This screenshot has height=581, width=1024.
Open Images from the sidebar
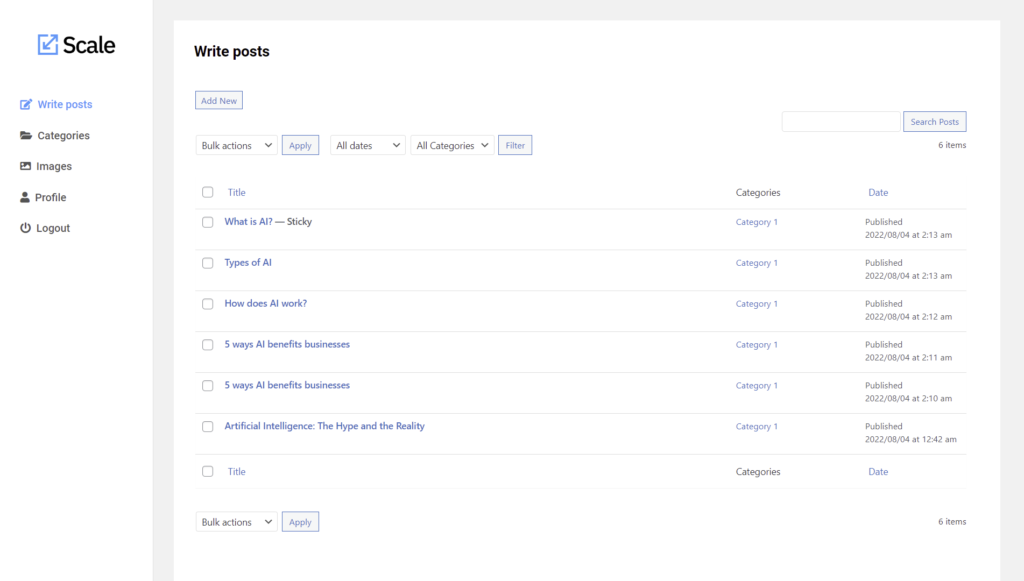[54, 166]
